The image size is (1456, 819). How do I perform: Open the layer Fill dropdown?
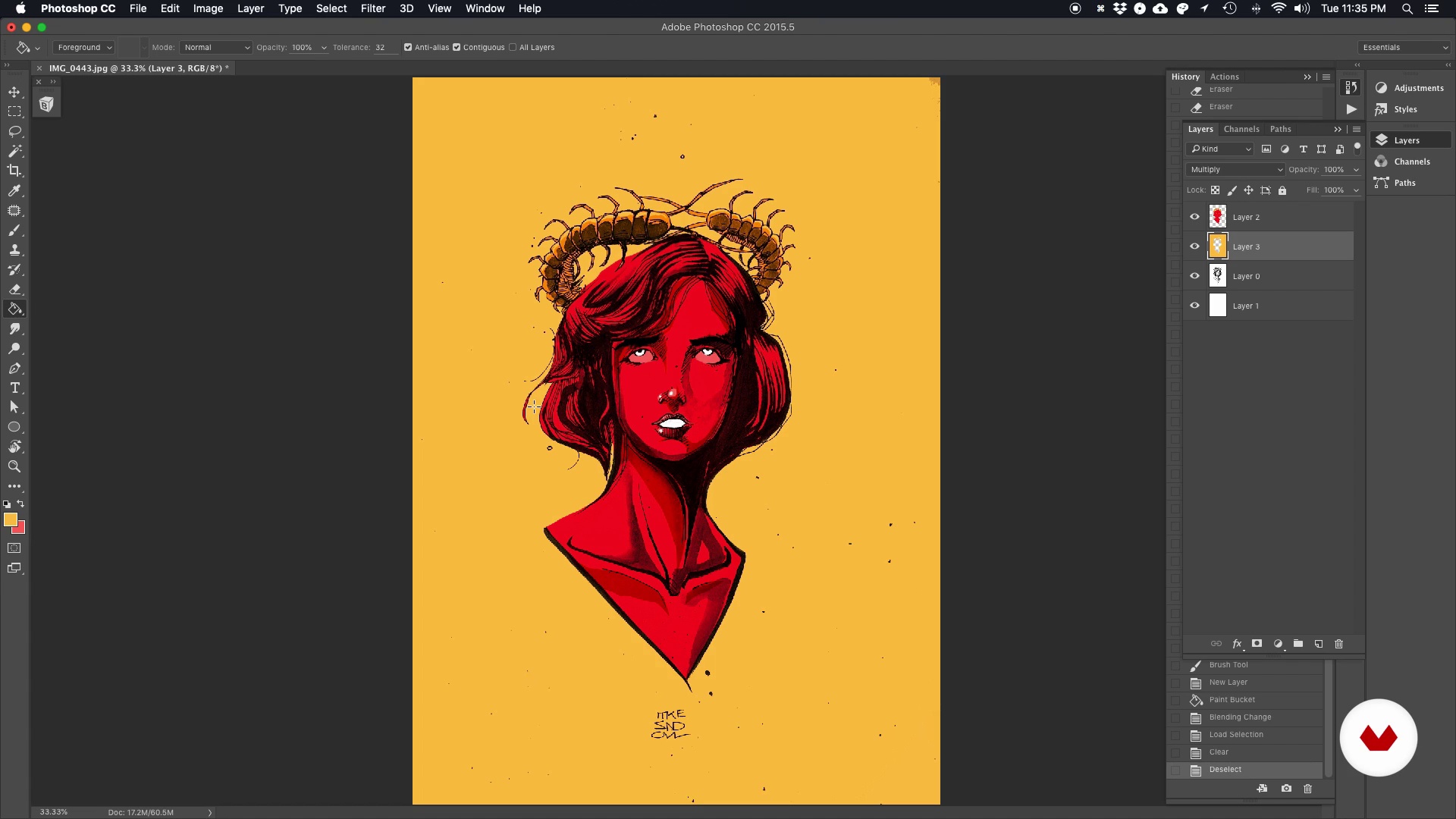coord(1356,190)
